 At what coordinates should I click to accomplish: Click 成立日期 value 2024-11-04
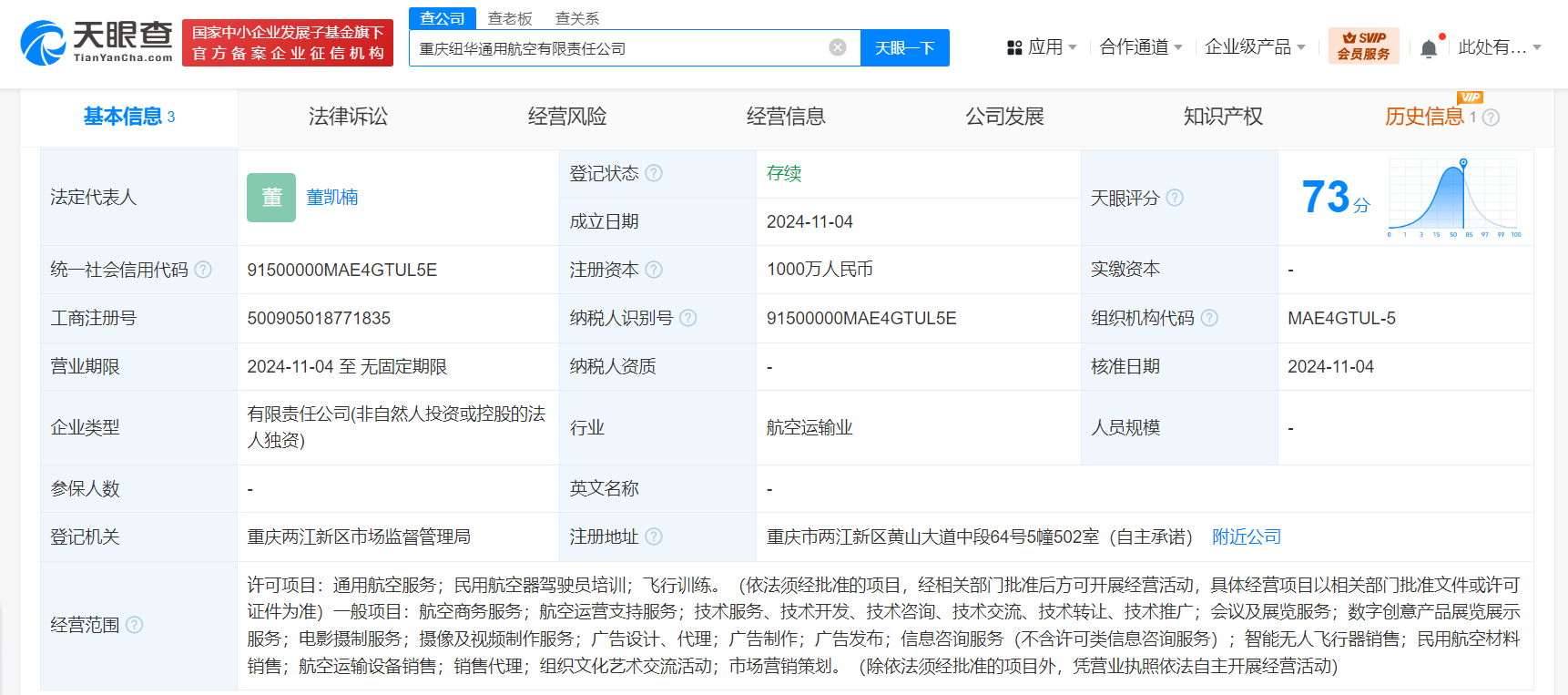coord(809,221)
